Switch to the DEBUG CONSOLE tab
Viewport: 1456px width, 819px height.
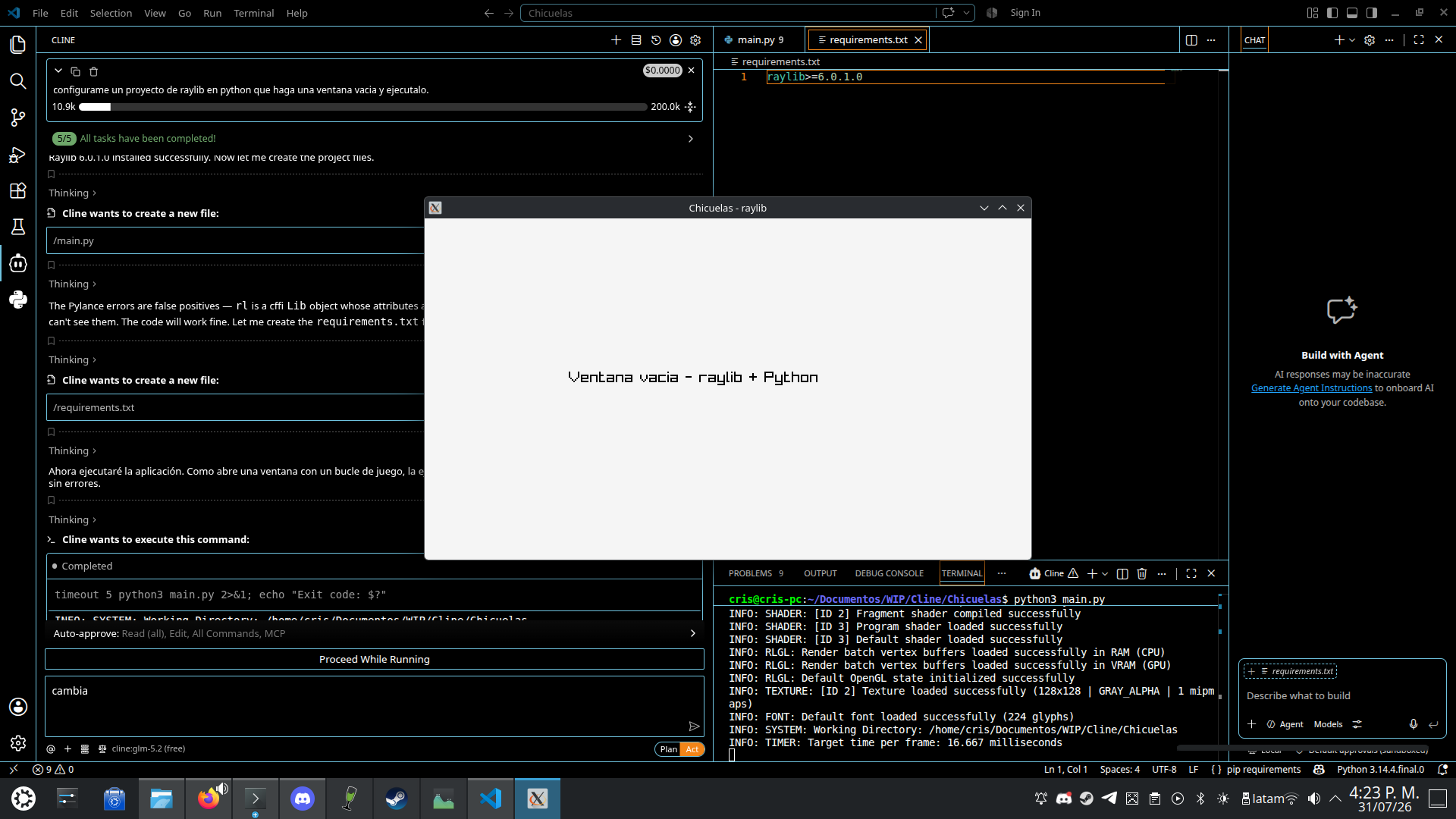click(889, 574)
